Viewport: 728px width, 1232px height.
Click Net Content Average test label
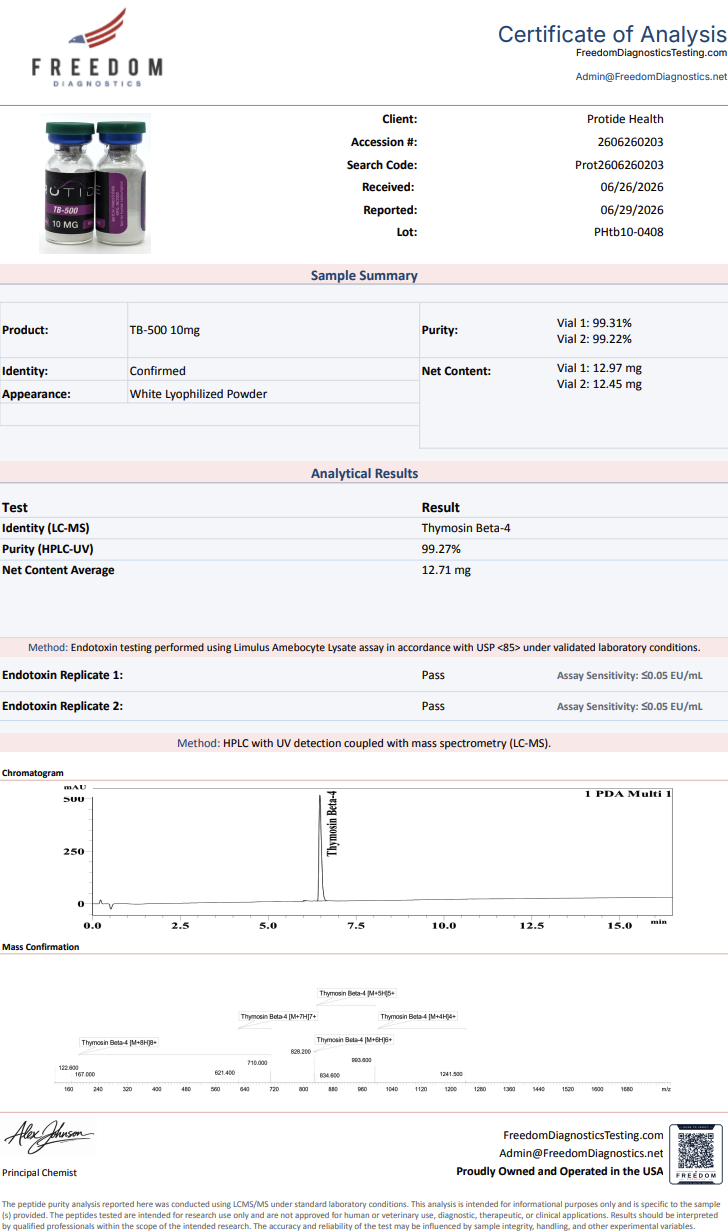(x=58, y=570)
